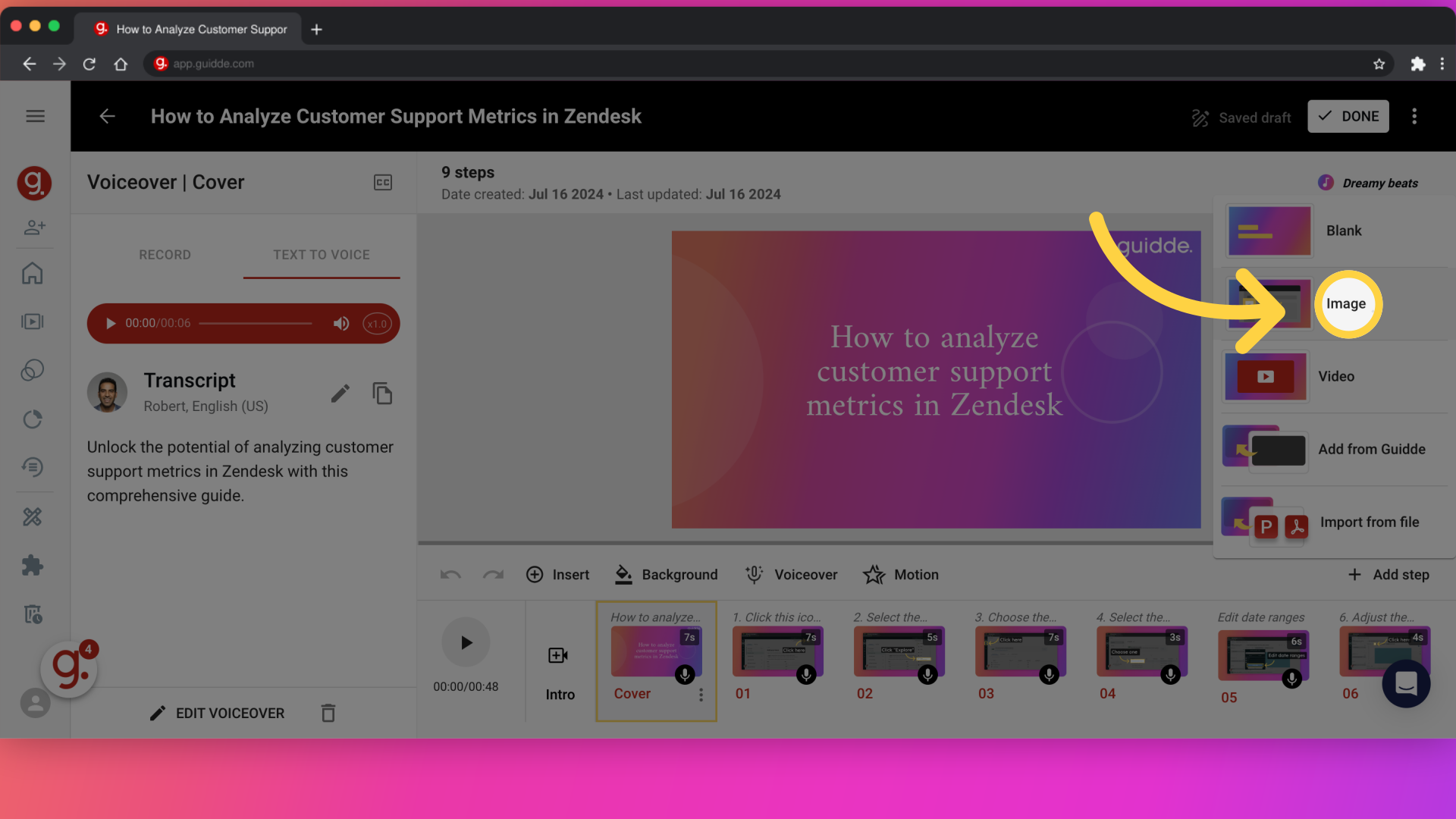Image resolution: width=1456 pixels, height=819 pixels.
Task: Click Add step button
Action: coord(1389,575)
